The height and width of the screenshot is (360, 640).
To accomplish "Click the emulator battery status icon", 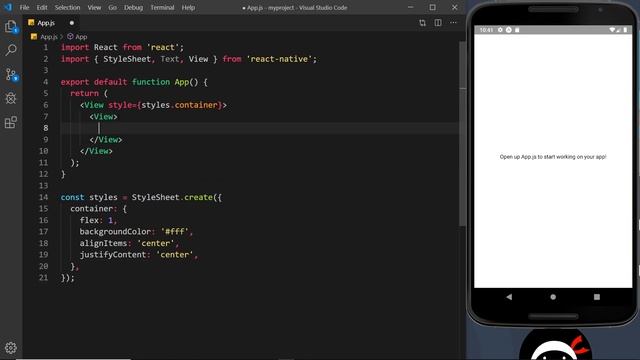I will click(625, 30).
